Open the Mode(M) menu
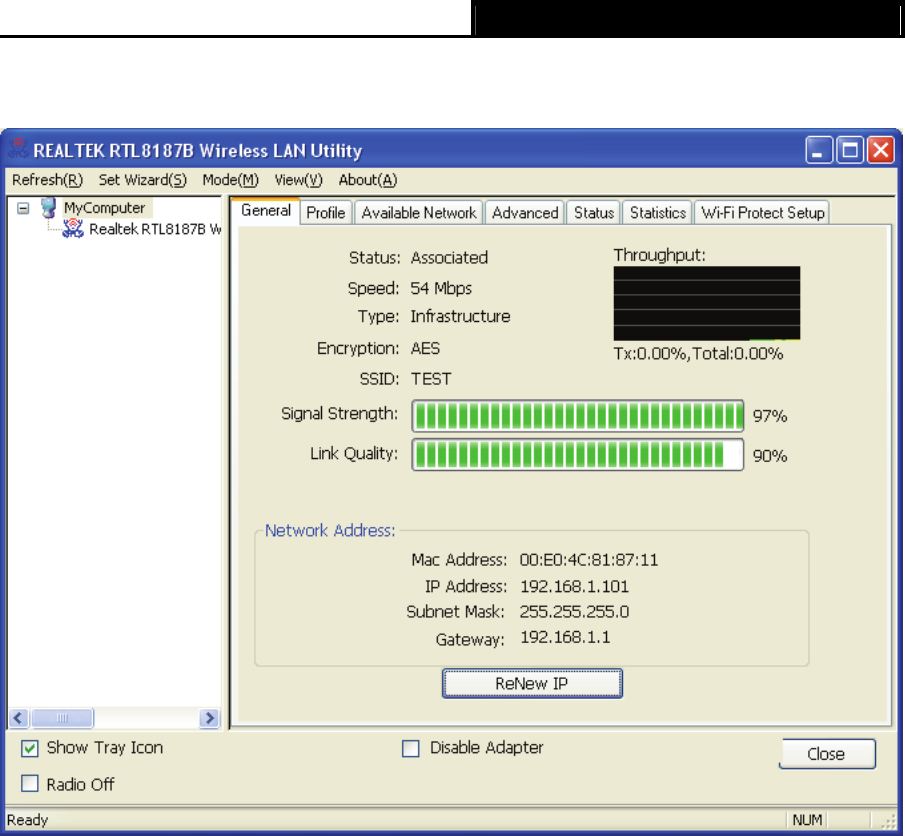Viewport: 905px width, 836px height. [230, 180]
